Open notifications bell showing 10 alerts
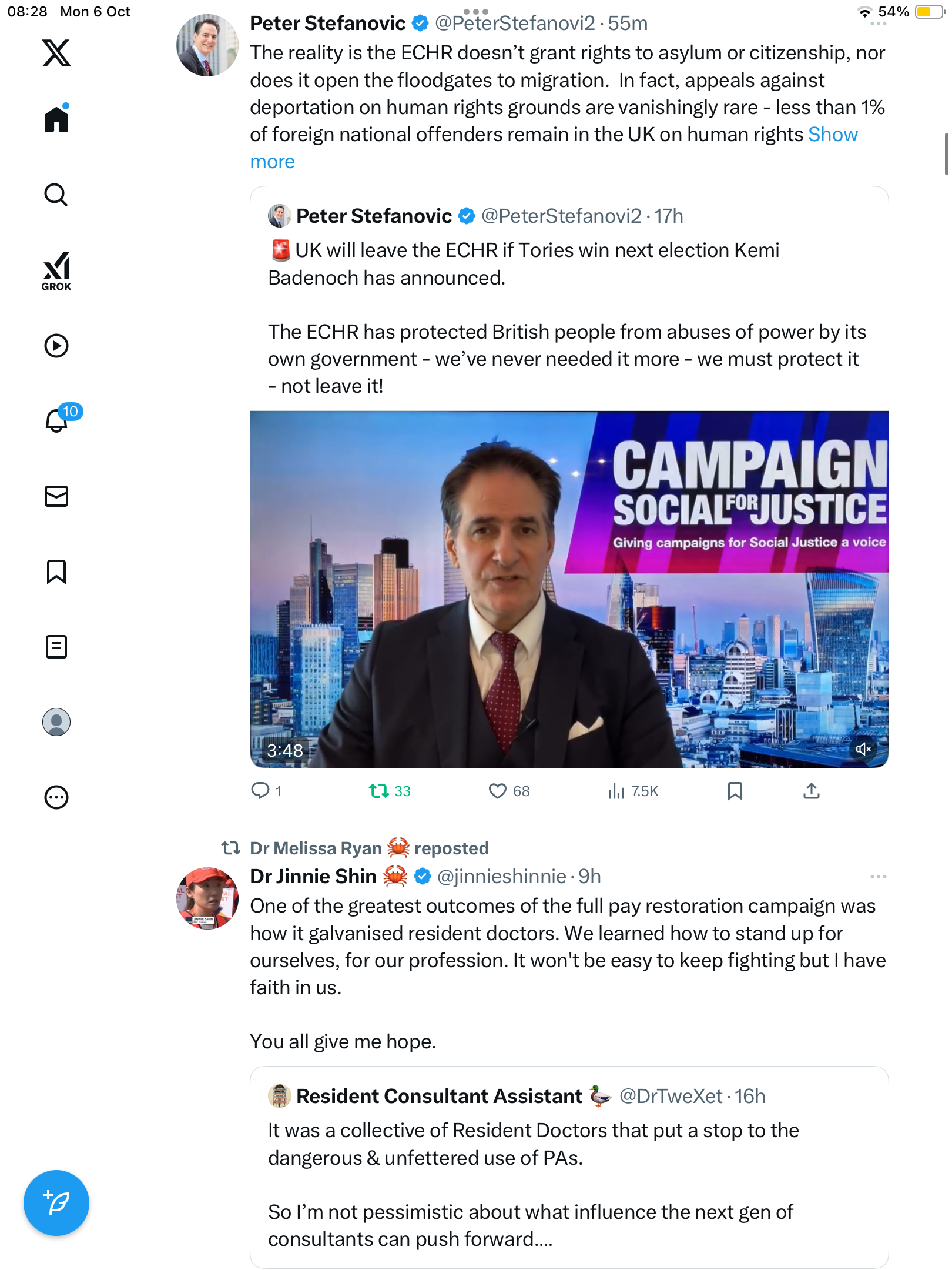Screen dimensions: 952x1270 point(58,420)
